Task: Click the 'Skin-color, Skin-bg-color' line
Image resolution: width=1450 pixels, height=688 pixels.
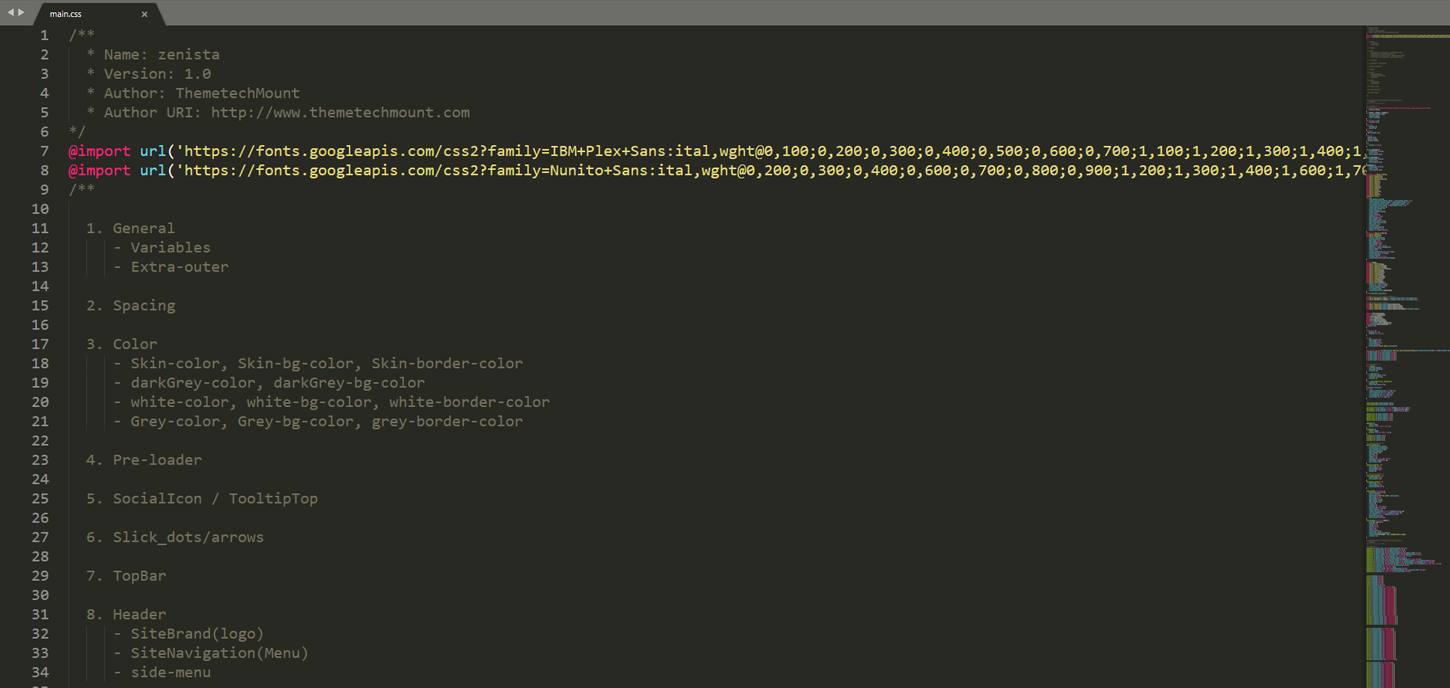Action: click(x=318, y=363)
